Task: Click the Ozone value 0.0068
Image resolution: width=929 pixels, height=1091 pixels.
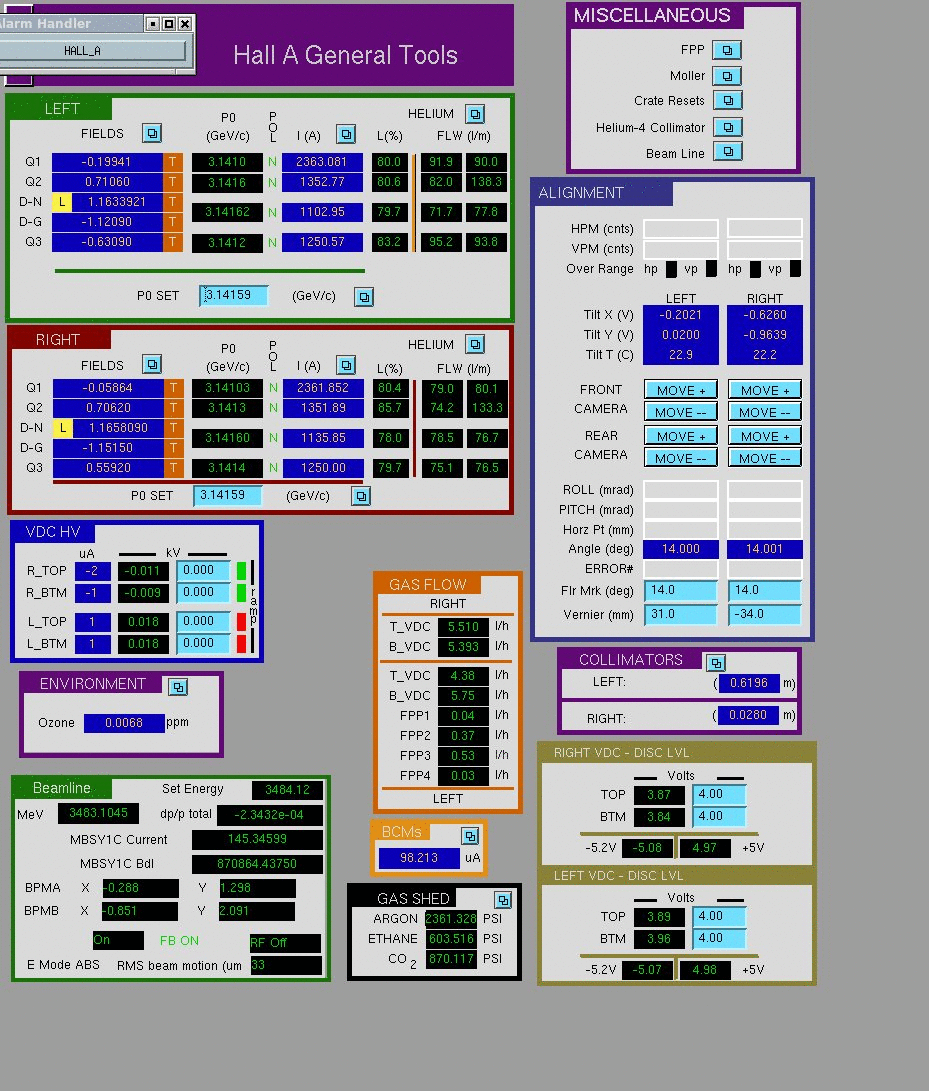Action: coord(124,723)
